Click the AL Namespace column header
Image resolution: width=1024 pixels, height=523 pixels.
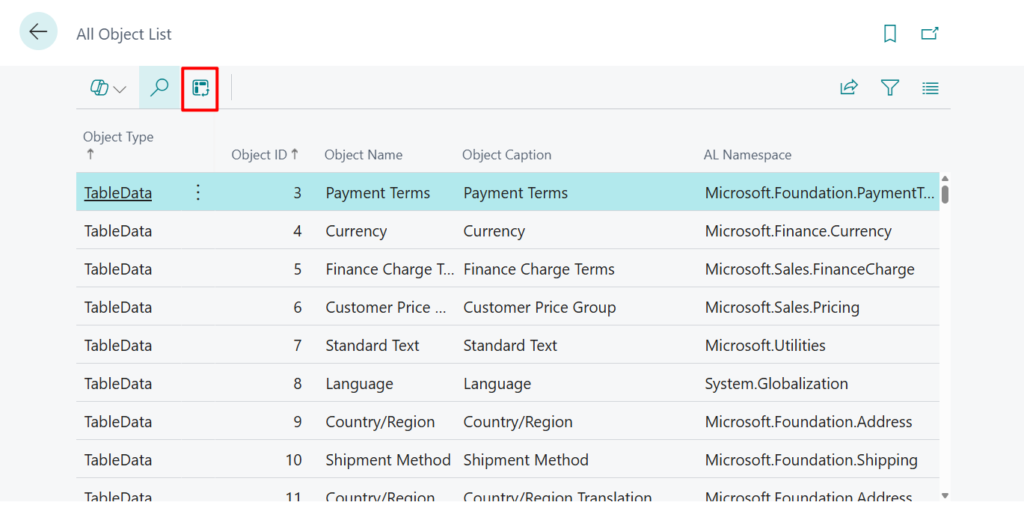(x=747, y=155)
